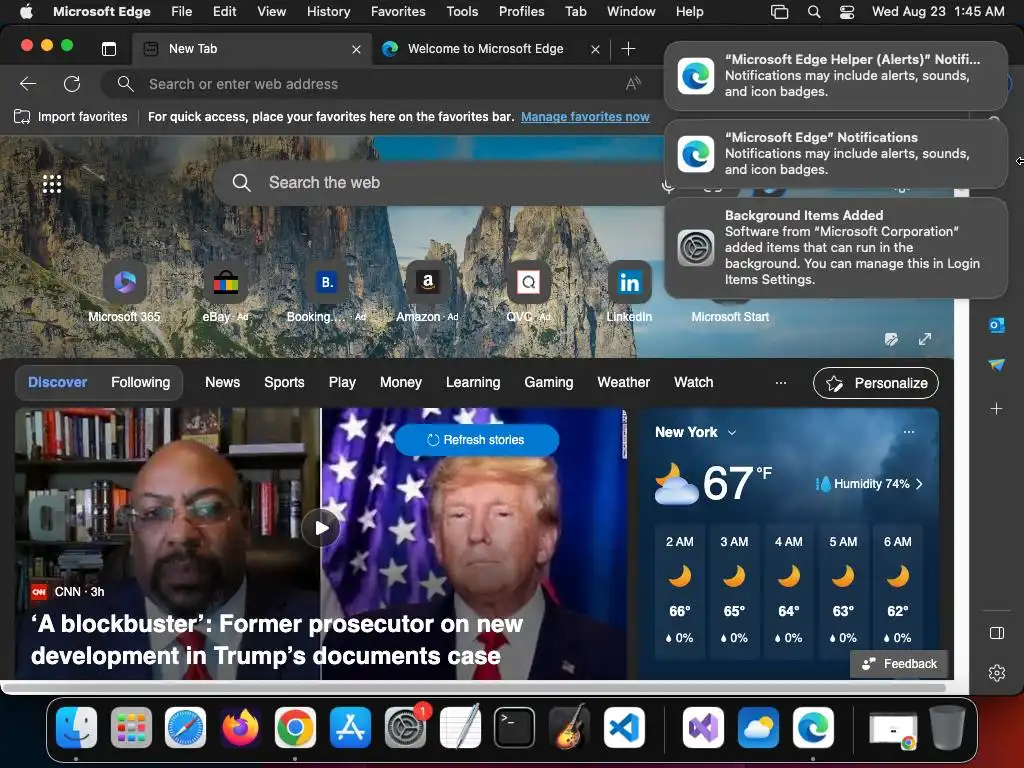Open Finder from the Dock

[76, 728]
